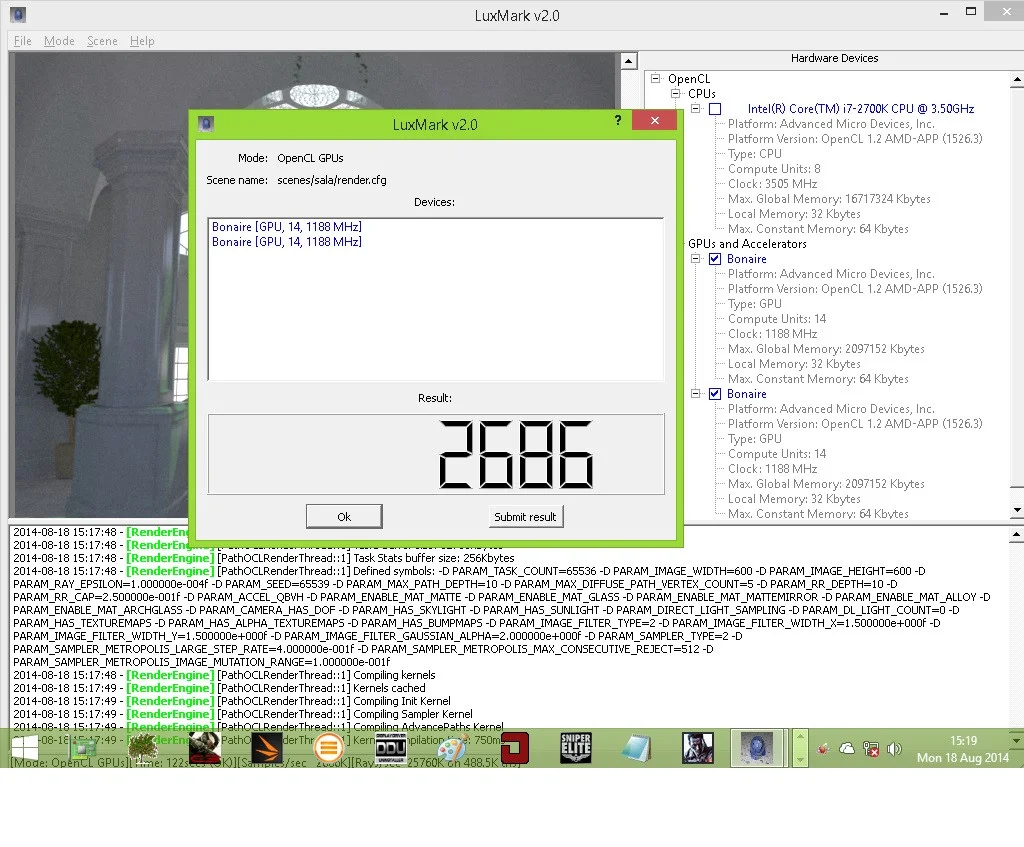1024x847 pixels.
Task: Click Ok in the result dialog
Action: (344, 517)
